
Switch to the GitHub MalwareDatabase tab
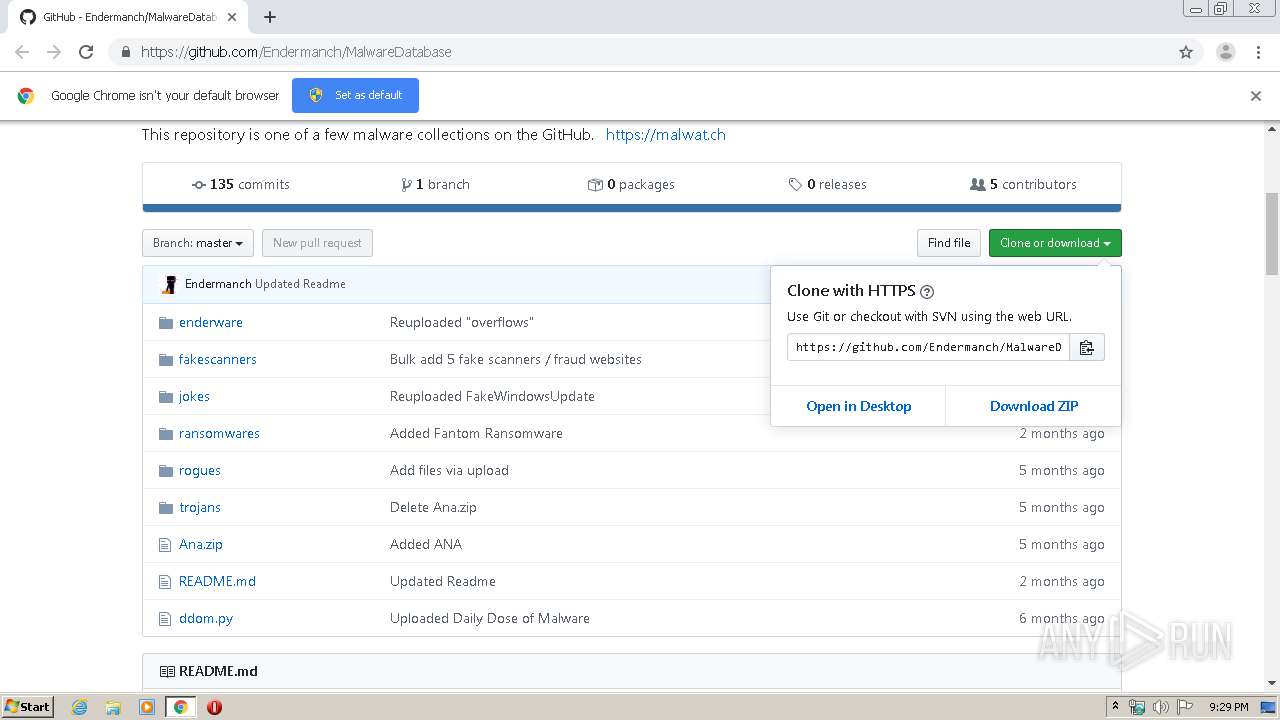click(x=130, y=17)
